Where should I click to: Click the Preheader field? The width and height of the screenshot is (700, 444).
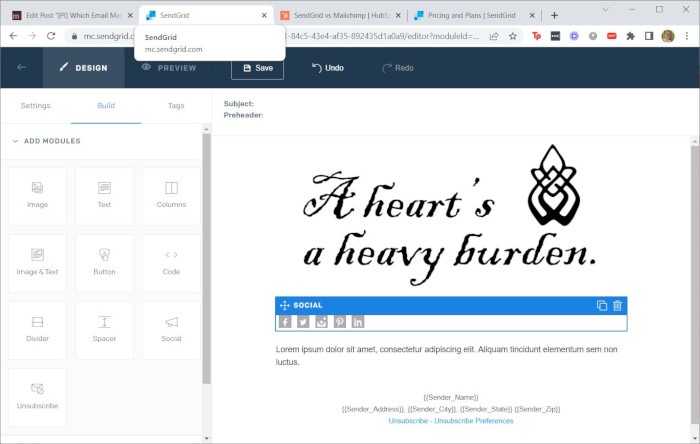pyautogui.click(x=243, y=115)
